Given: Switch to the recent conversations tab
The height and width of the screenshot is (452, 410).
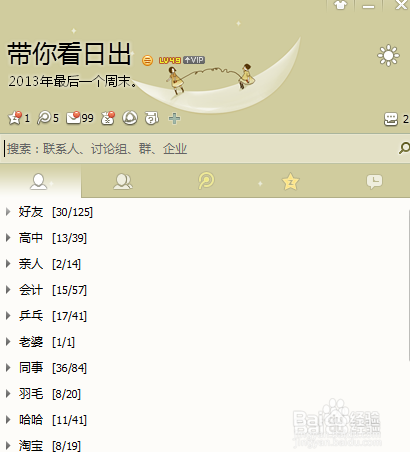Looking at the screenshot, I should (x=374, y=182).
